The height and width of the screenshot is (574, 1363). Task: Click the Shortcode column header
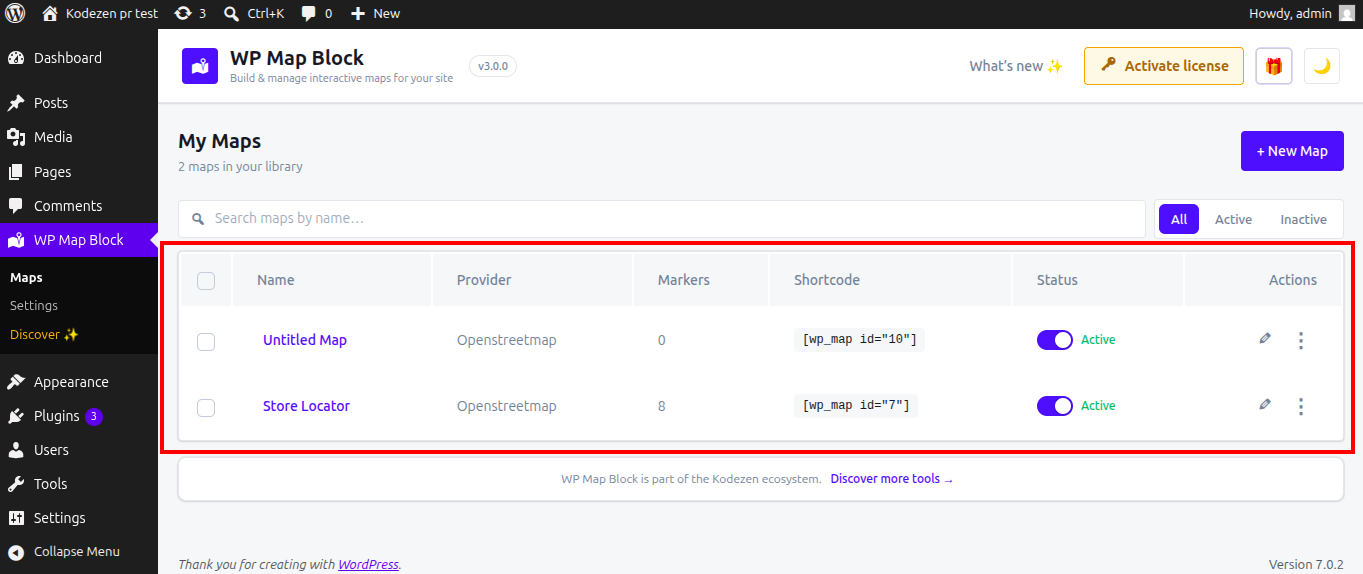[827, 280]
